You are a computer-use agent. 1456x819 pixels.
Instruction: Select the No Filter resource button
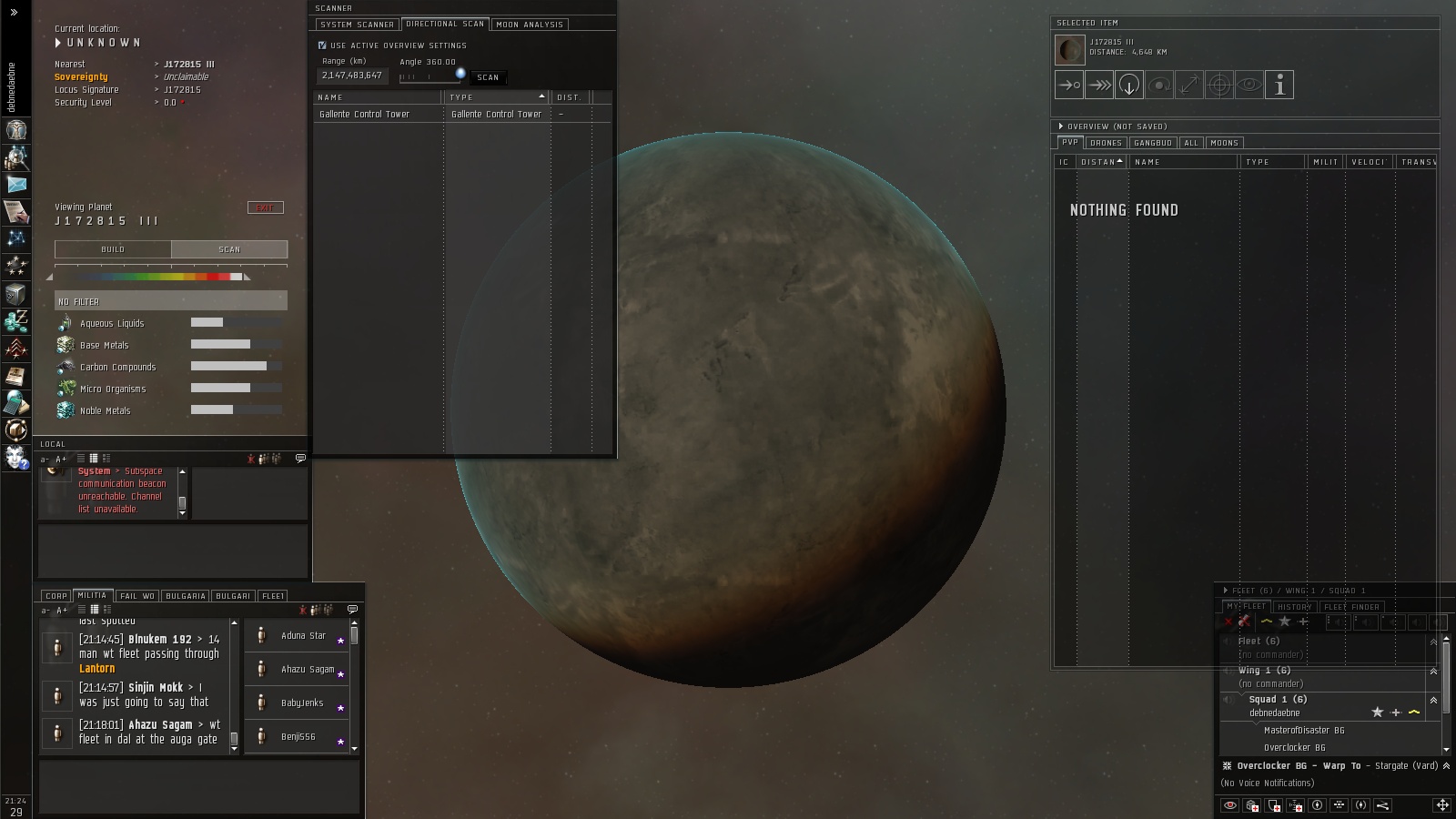click(x=171, y=301)
